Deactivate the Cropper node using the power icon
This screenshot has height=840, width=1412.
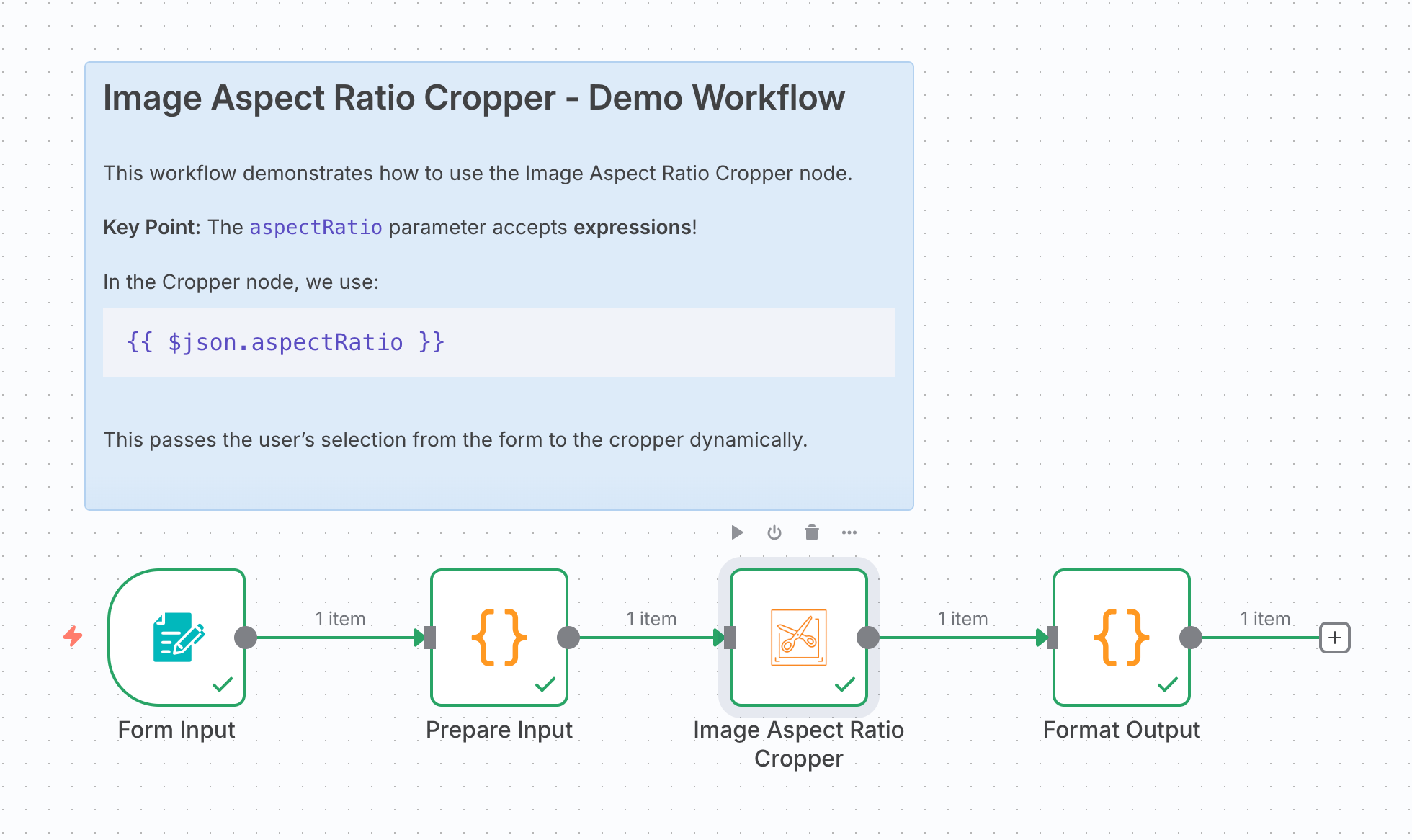click(774, 532)
